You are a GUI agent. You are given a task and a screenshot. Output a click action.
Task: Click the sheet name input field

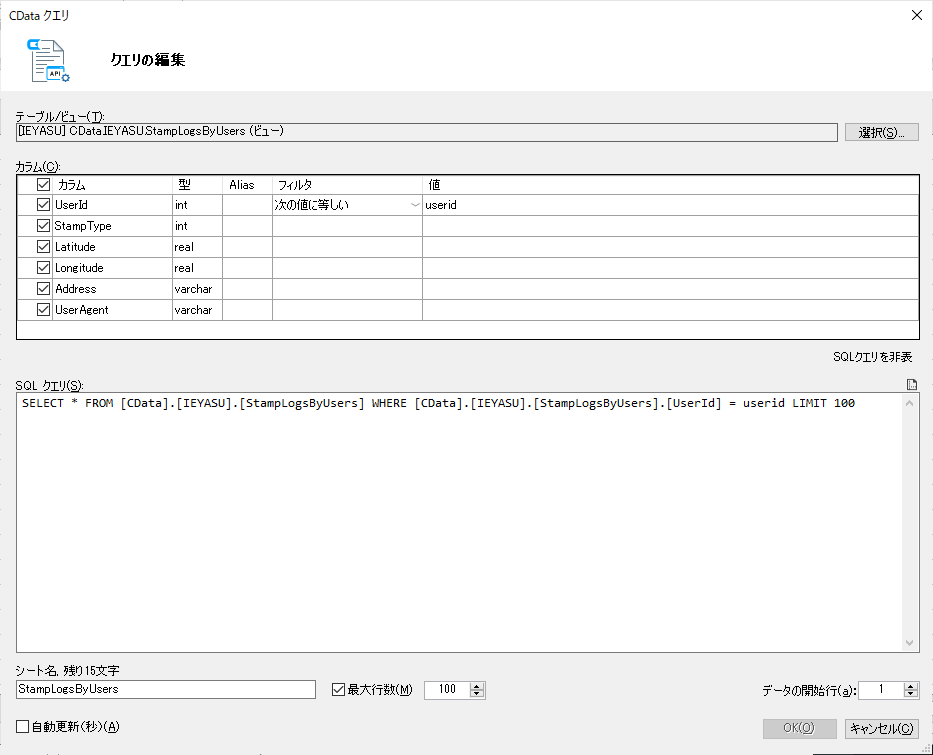point(165,689)
